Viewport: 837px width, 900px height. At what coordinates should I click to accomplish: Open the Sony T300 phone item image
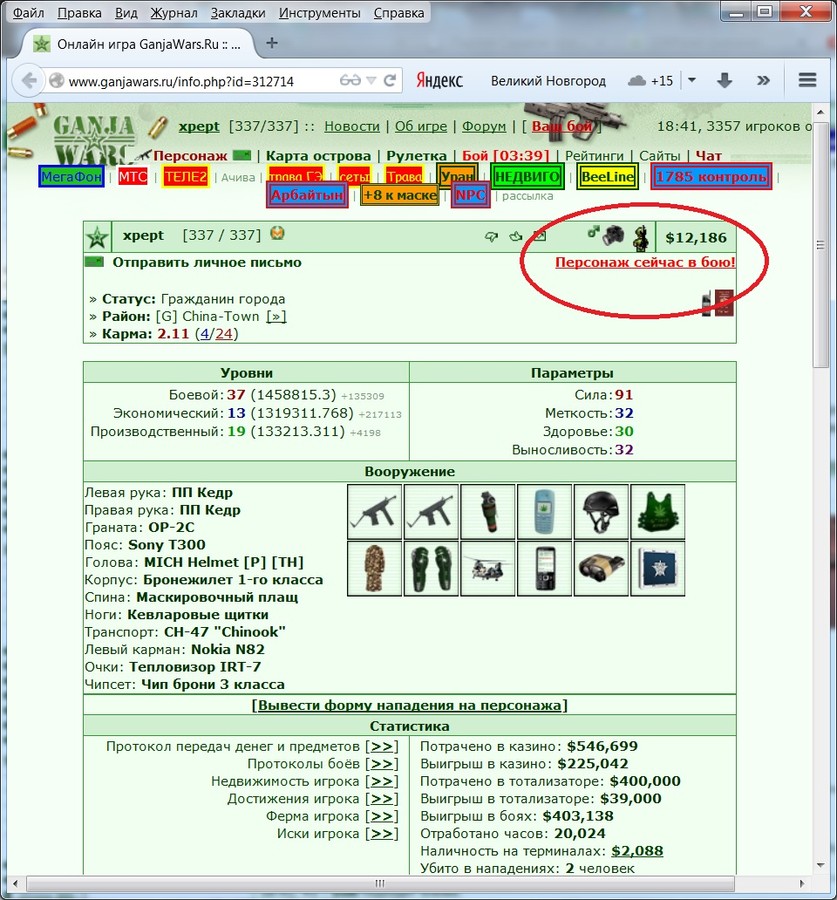[544, 511]
